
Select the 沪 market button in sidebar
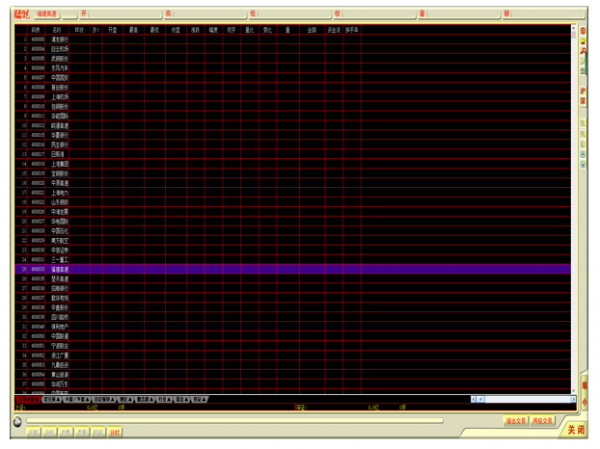(x=583, y=91)
